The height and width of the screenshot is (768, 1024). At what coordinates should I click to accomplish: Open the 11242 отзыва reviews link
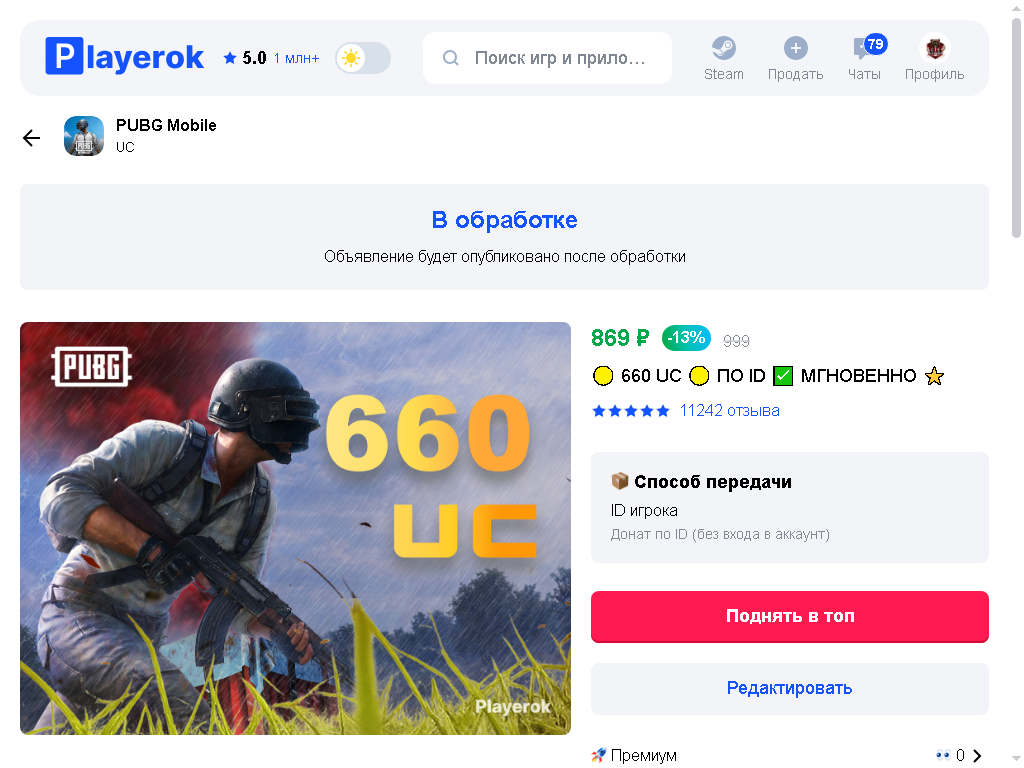pyautogui.click(x=729, y=411)
